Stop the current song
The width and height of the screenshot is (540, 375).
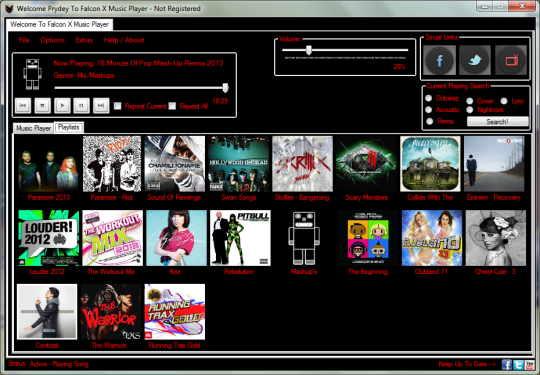[x=43, y=106]
